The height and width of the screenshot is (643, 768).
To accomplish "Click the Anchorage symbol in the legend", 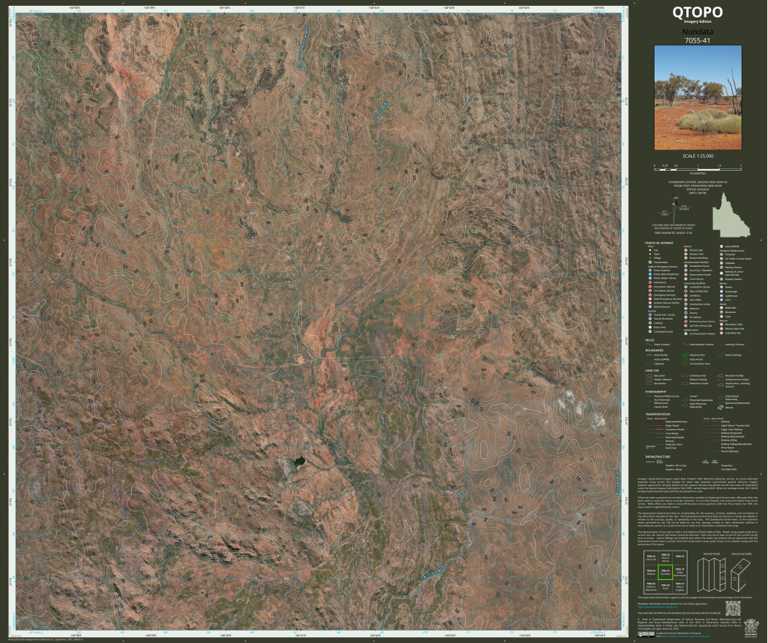I will (721, 291).
